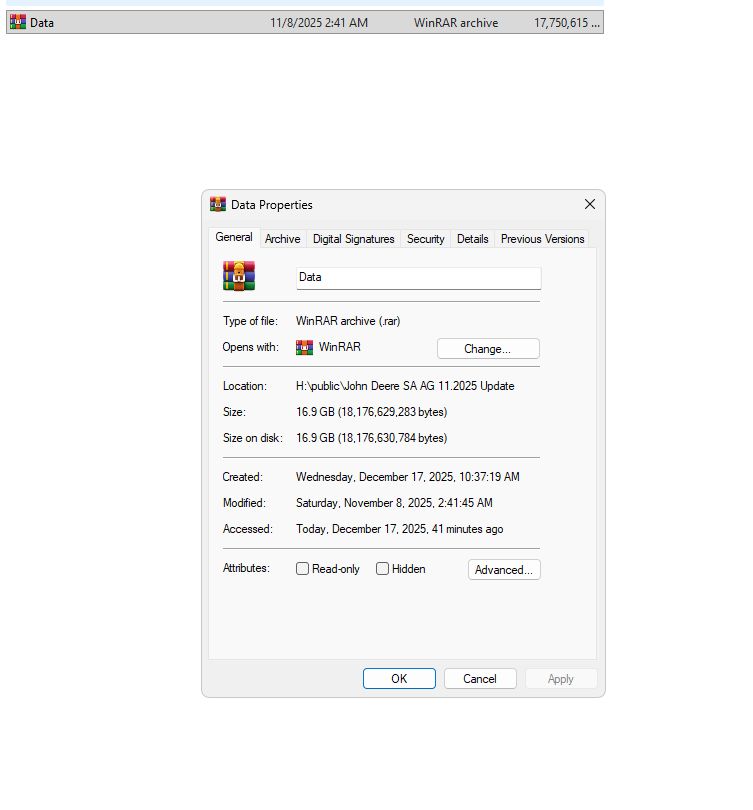Toggle the Hidden attribute checkbox
753x810 pixels.
tap(382, 569)
